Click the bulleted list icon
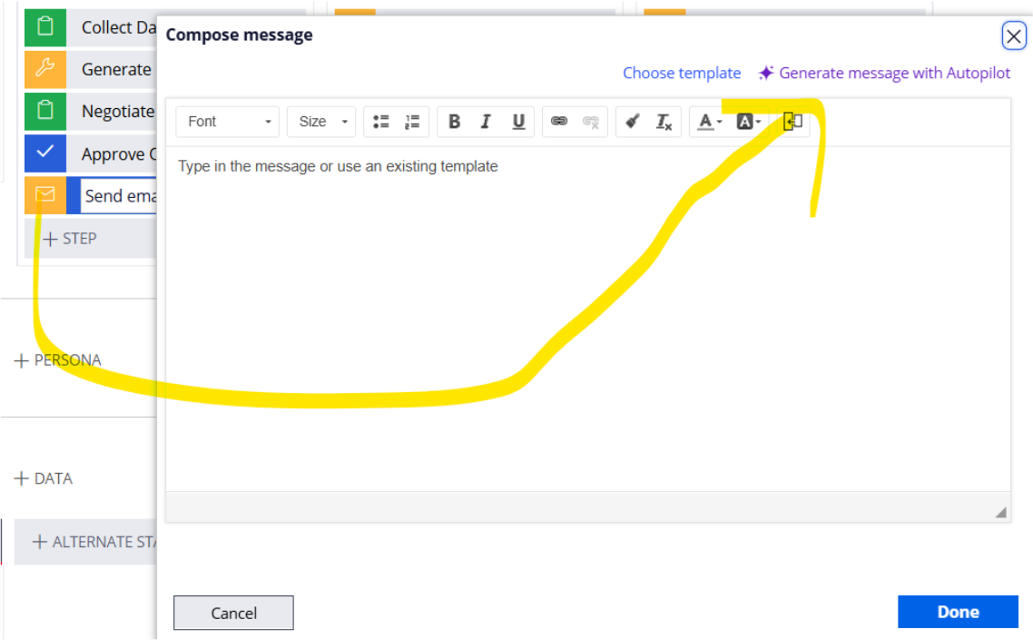 click(x=379, y=121)
